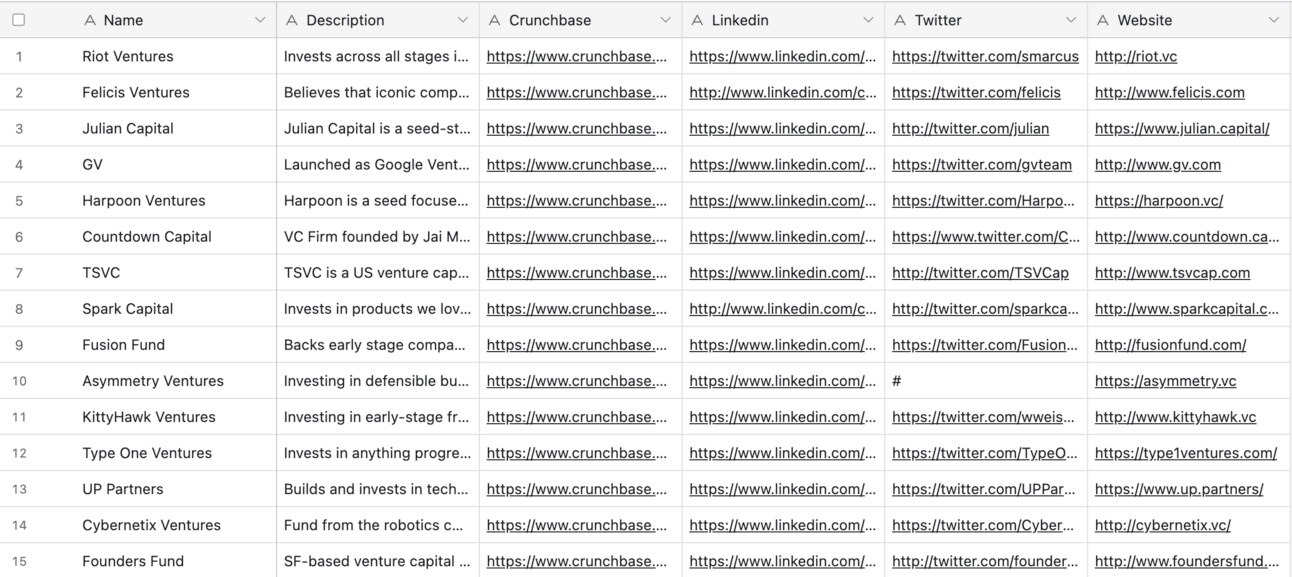Click description 'Fund from the robotics c…'

coord(373,525)
